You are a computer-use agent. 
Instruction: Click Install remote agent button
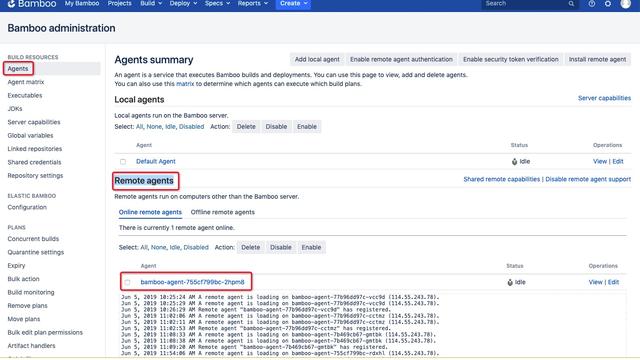click(598, 60)
